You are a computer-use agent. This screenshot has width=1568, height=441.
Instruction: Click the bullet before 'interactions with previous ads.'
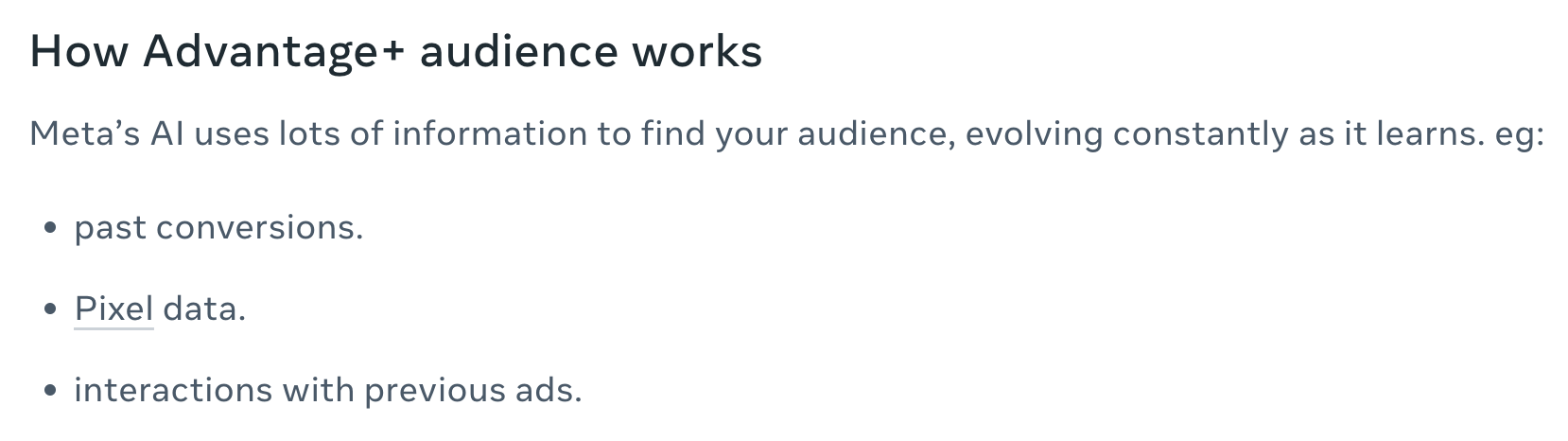pyautogui.click(x=51, y=391)
